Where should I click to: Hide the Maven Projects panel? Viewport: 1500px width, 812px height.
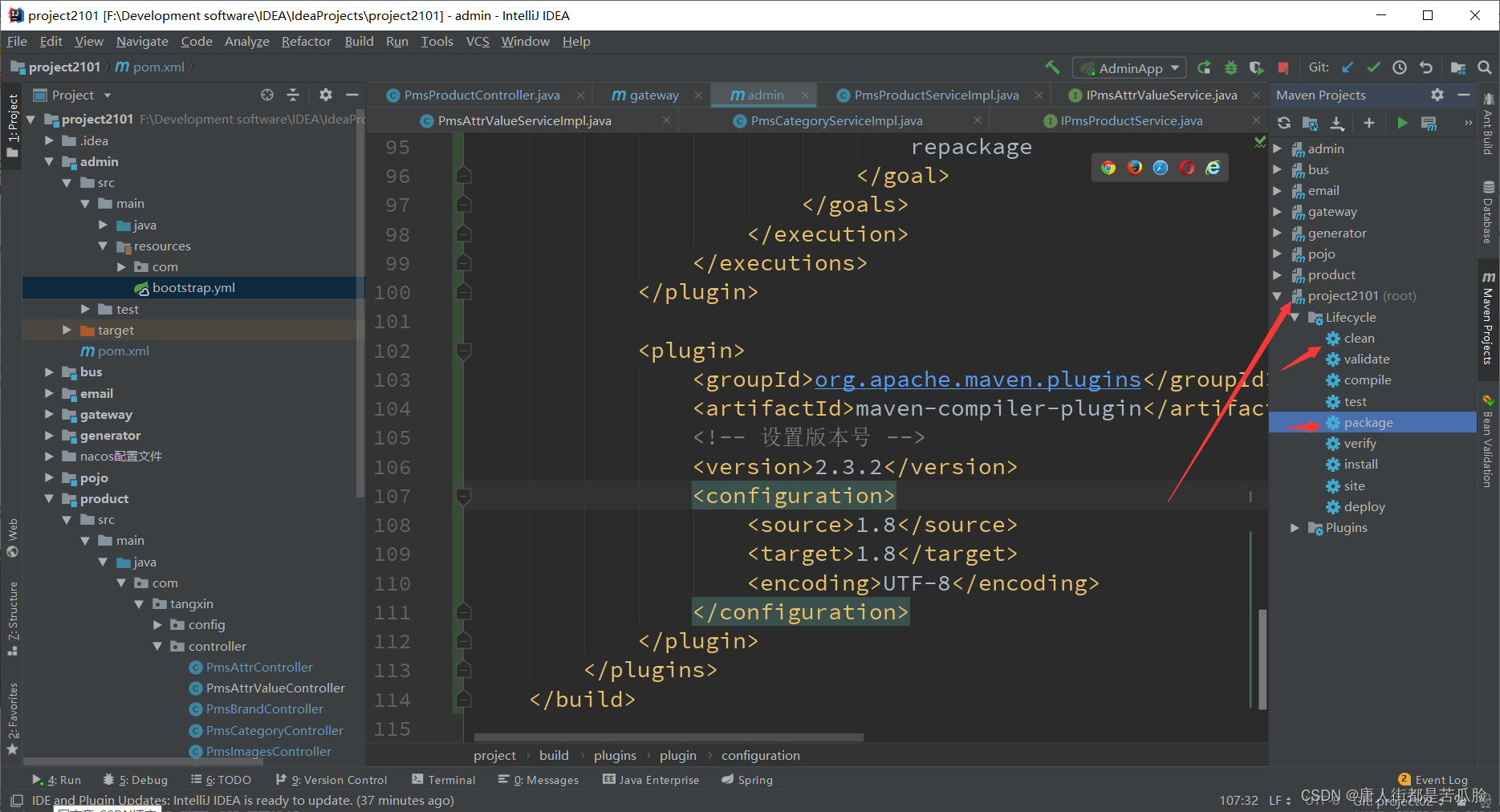(x=1464, y=95)
